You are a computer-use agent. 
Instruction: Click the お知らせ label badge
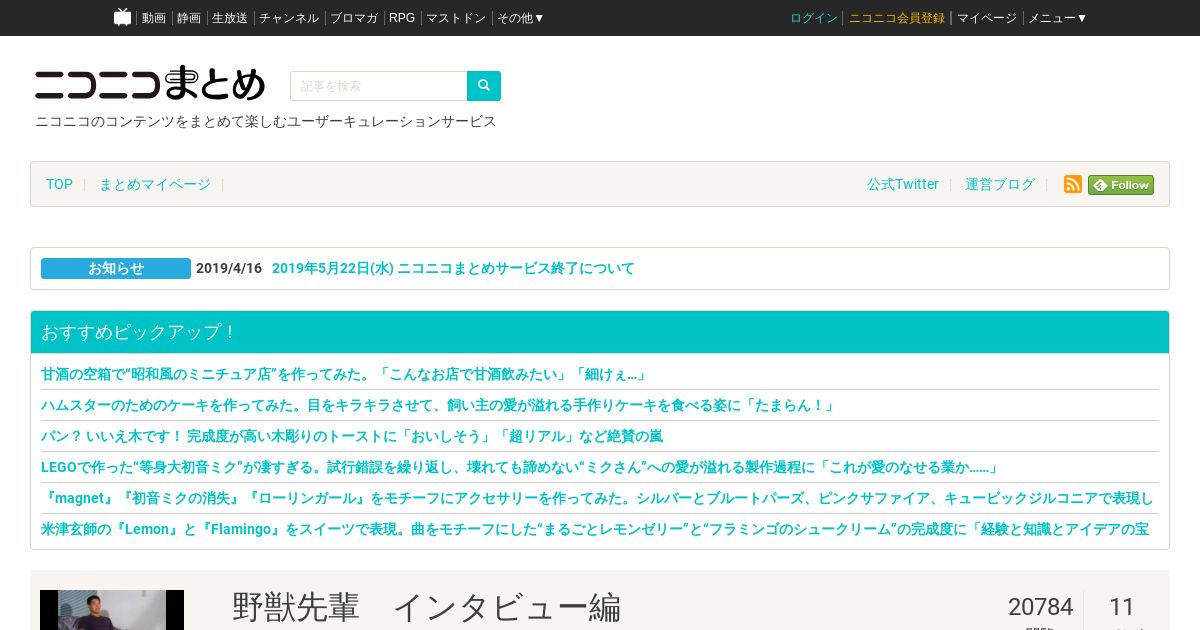116,268
